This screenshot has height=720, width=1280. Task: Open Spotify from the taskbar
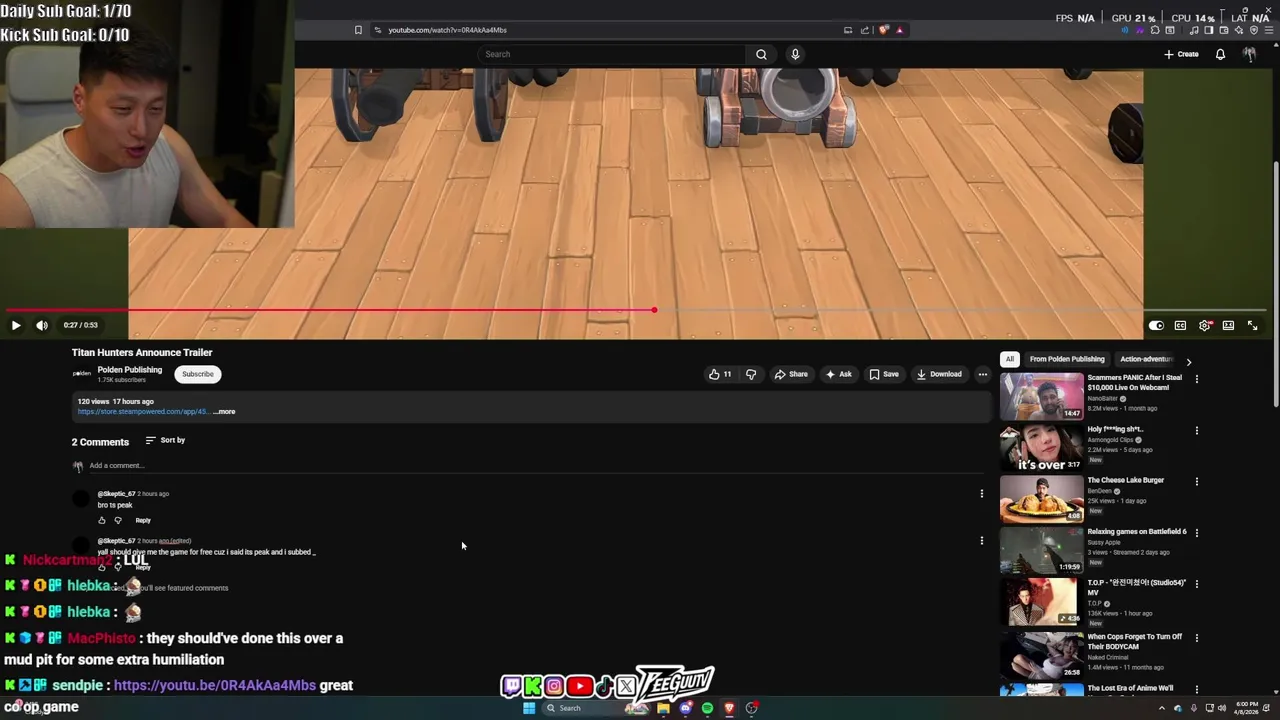707,708
